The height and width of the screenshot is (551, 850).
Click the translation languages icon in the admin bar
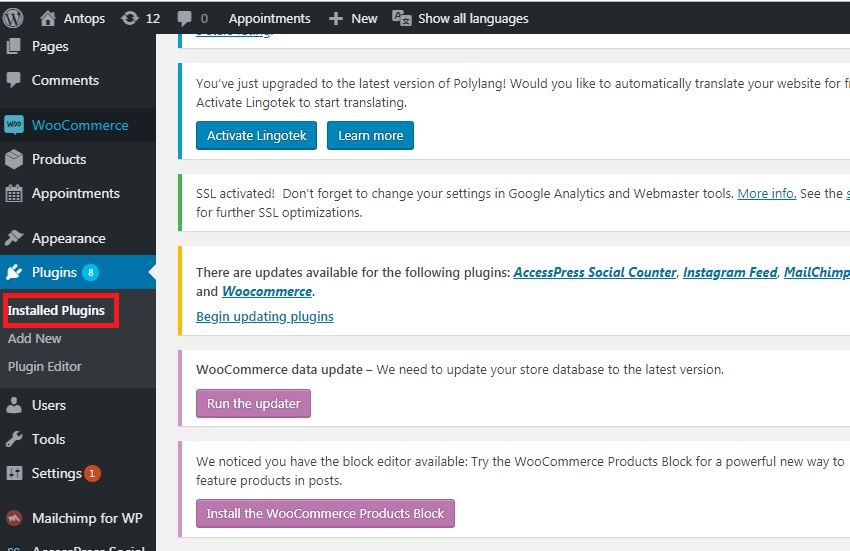[402, 18]
